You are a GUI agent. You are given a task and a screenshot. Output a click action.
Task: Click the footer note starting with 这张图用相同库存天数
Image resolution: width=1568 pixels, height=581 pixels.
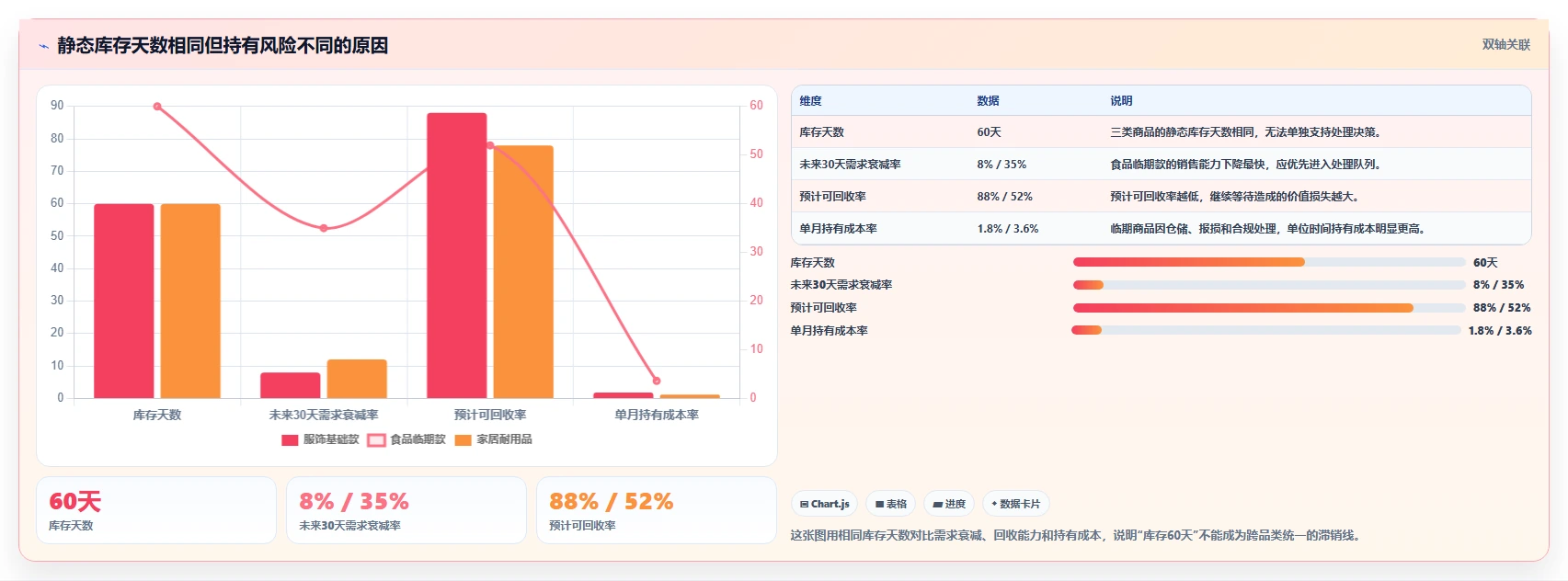tap(1075, 535)
